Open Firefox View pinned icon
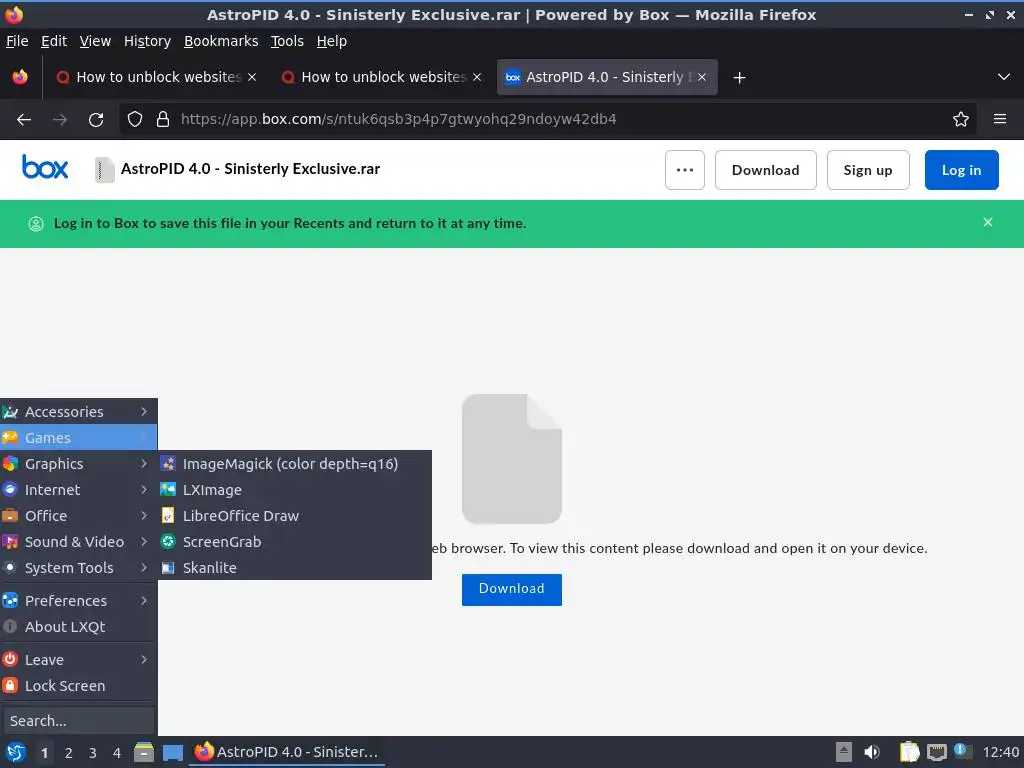 coord(20,77)
